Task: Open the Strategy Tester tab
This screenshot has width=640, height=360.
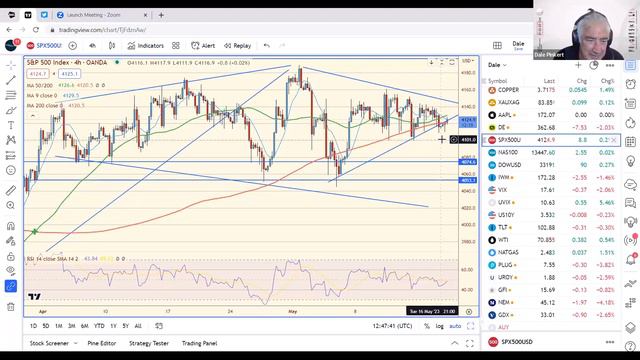Action: pyautogui.click(x=149, y=343)
